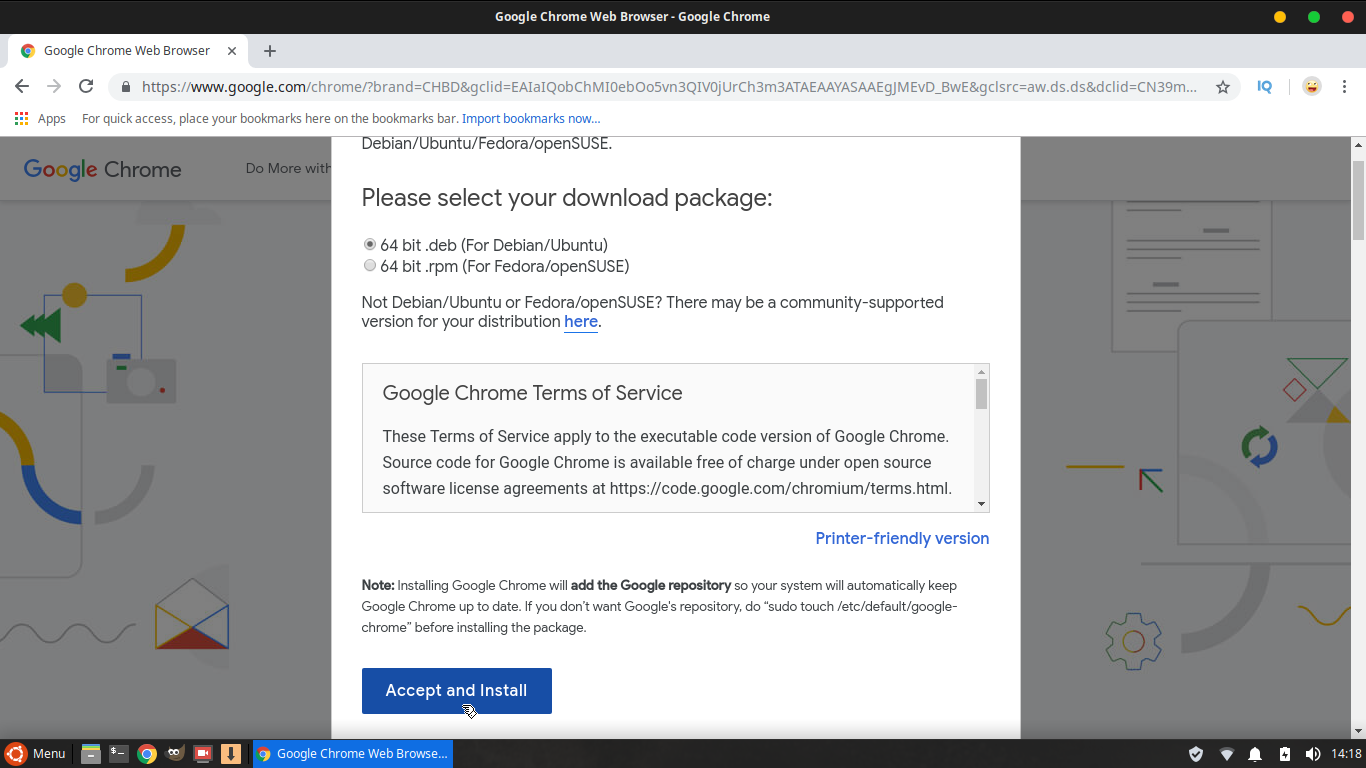Open a new browser tab
This screenshot has height=768, width=1366.
(269, 51)
